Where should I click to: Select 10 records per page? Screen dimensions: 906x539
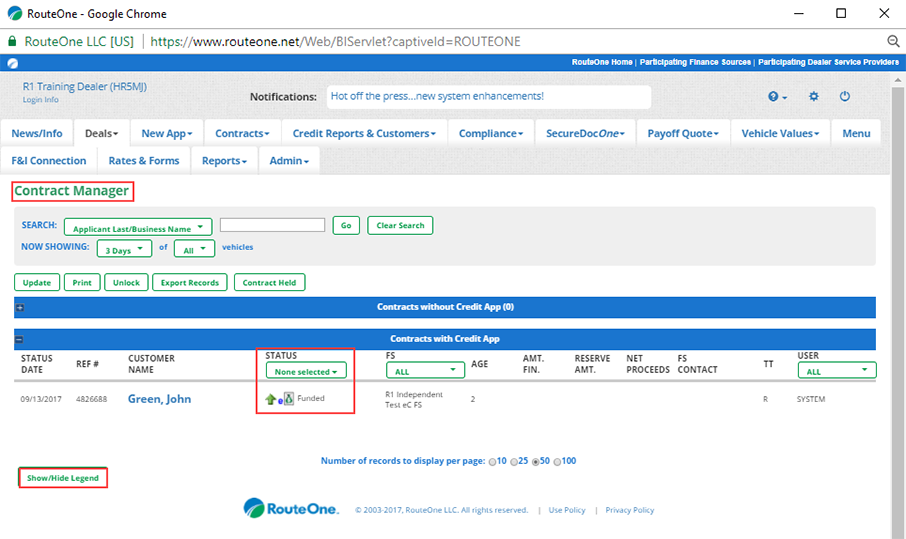click(492, 462)
